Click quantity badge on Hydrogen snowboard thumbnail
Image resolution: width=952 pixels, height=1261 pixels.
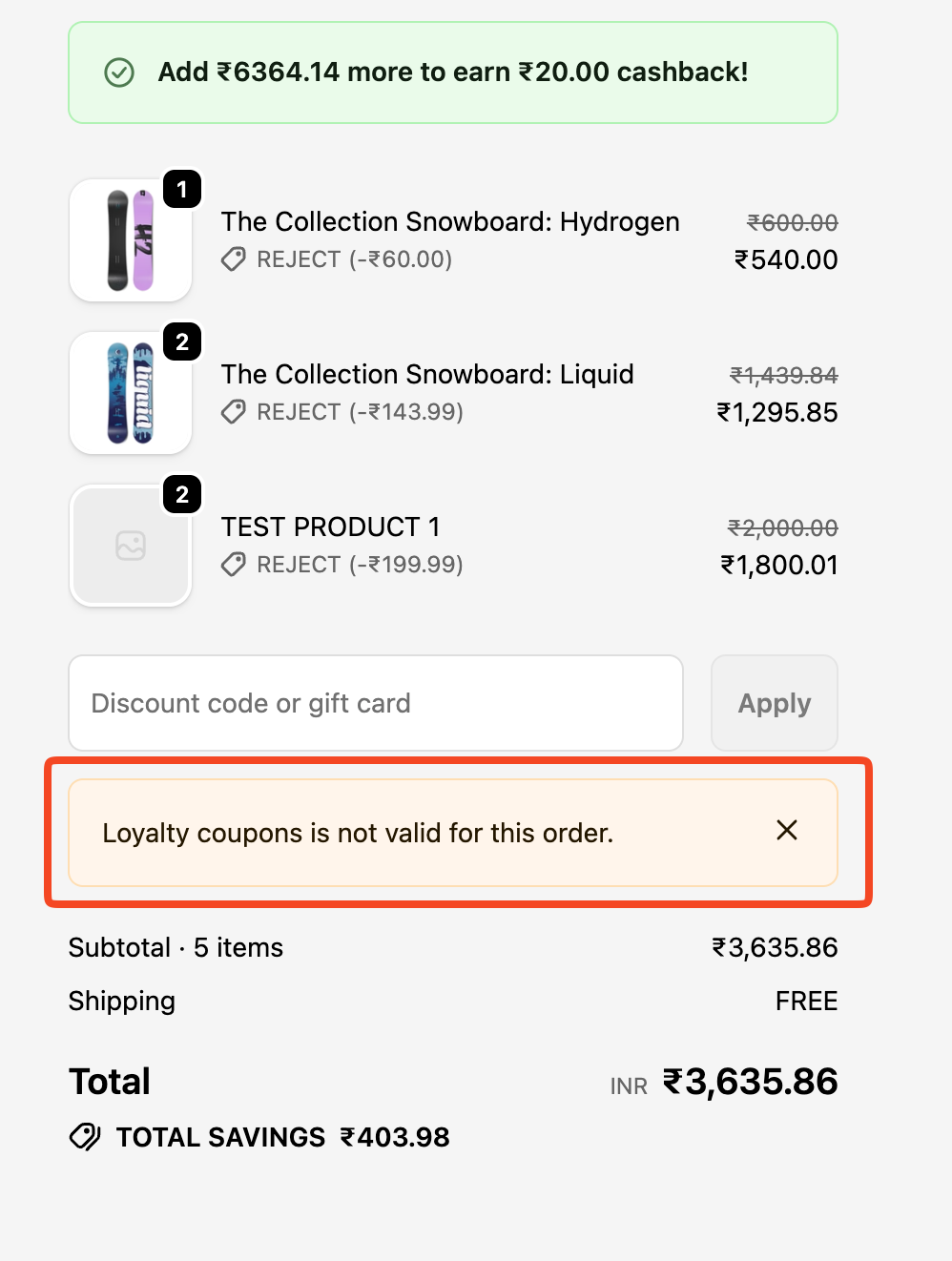pos(182,190)
